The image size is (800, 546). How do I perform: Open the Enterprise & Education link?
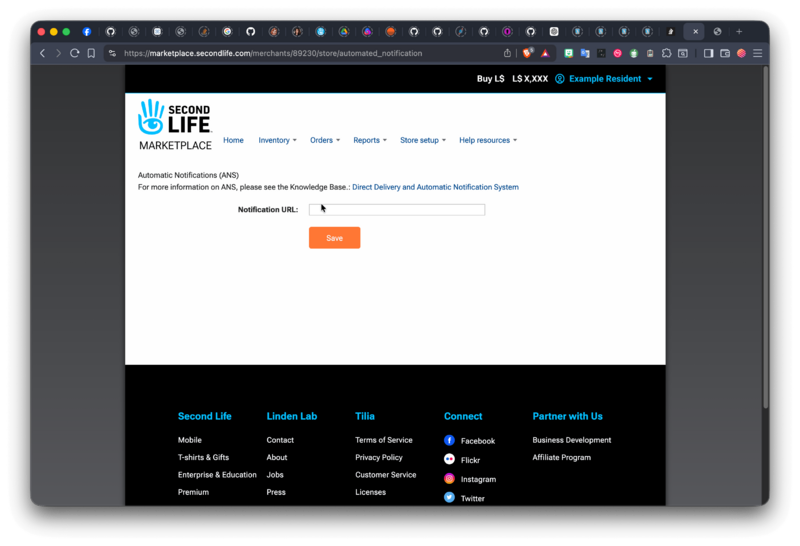(x=217, y=475)
